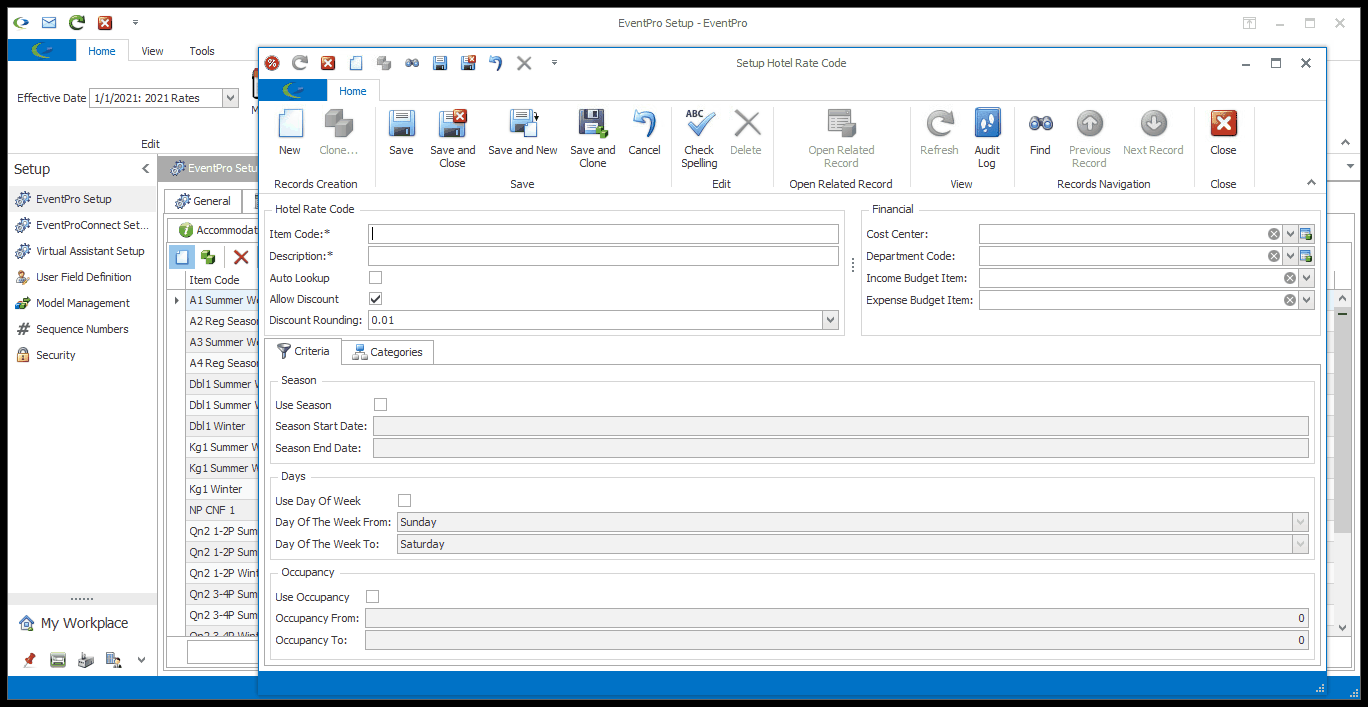Open Sequence Numbers in the navigation panel
This screenshot has width=1368, height=707.
[x=82, y=329]
